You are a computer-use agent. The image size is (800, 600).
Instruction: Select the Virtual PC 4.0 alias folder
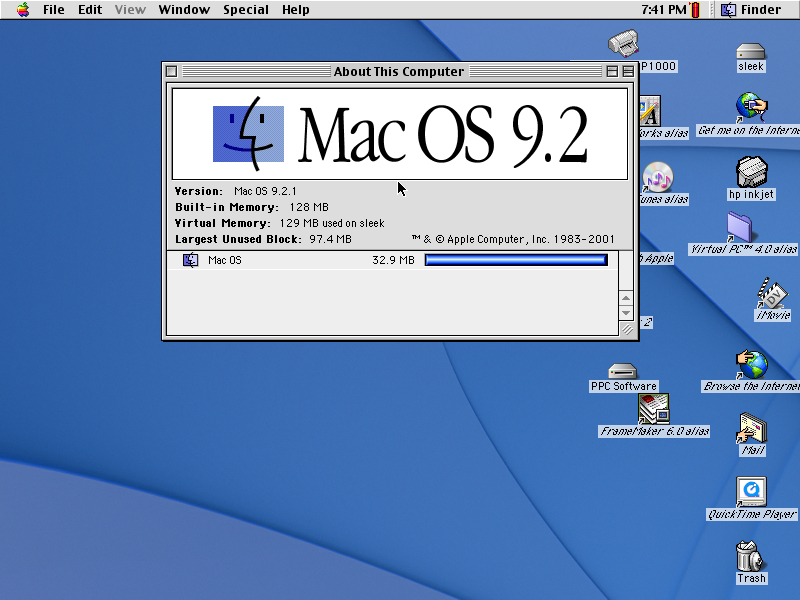coord(740,227)
